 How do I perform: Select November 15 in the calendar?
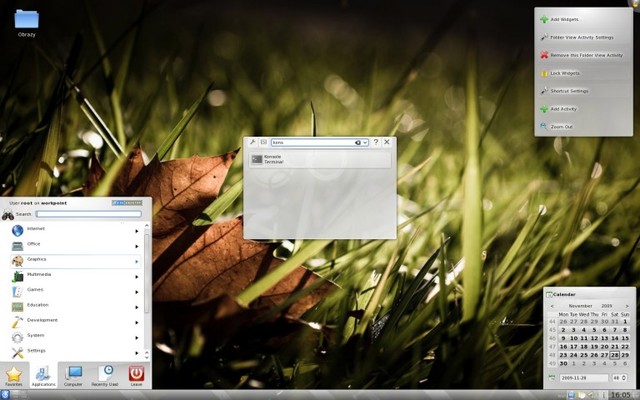tap(625, 338)
